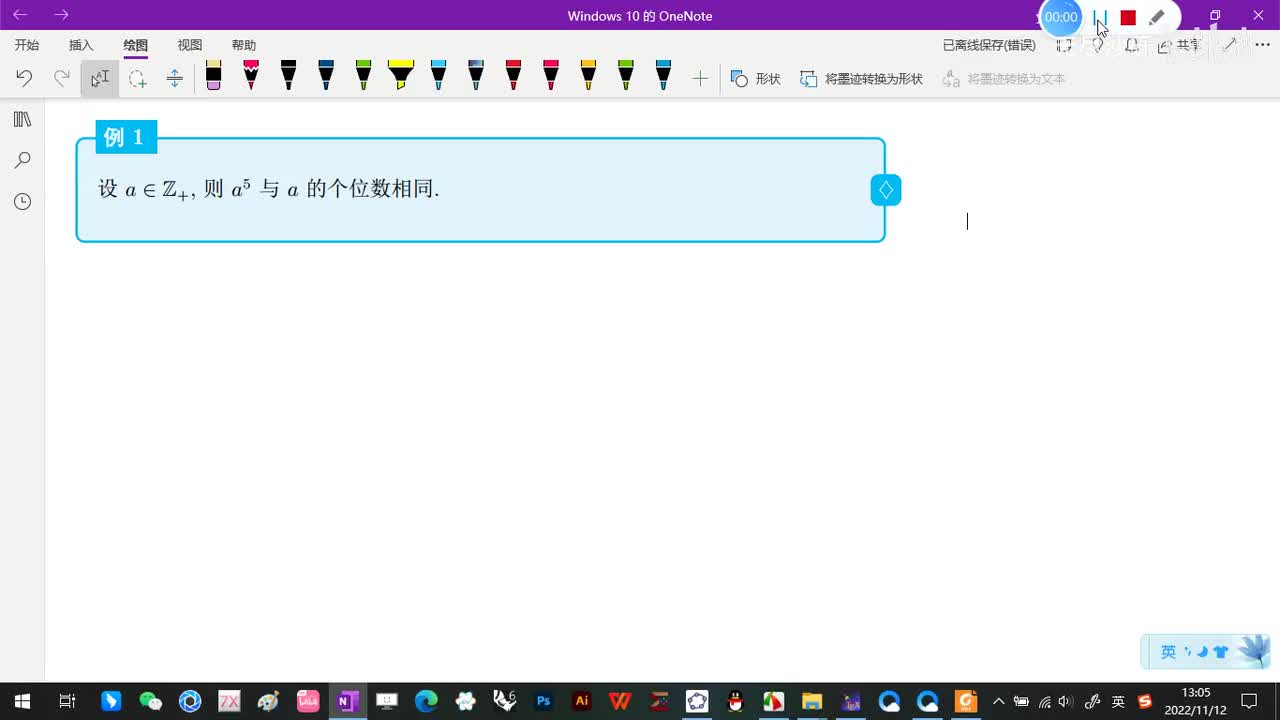The height and width of the screenshot is (720, 1280).
Task: Click the recorder pencil annotation tool
Action: point(1157,17)
